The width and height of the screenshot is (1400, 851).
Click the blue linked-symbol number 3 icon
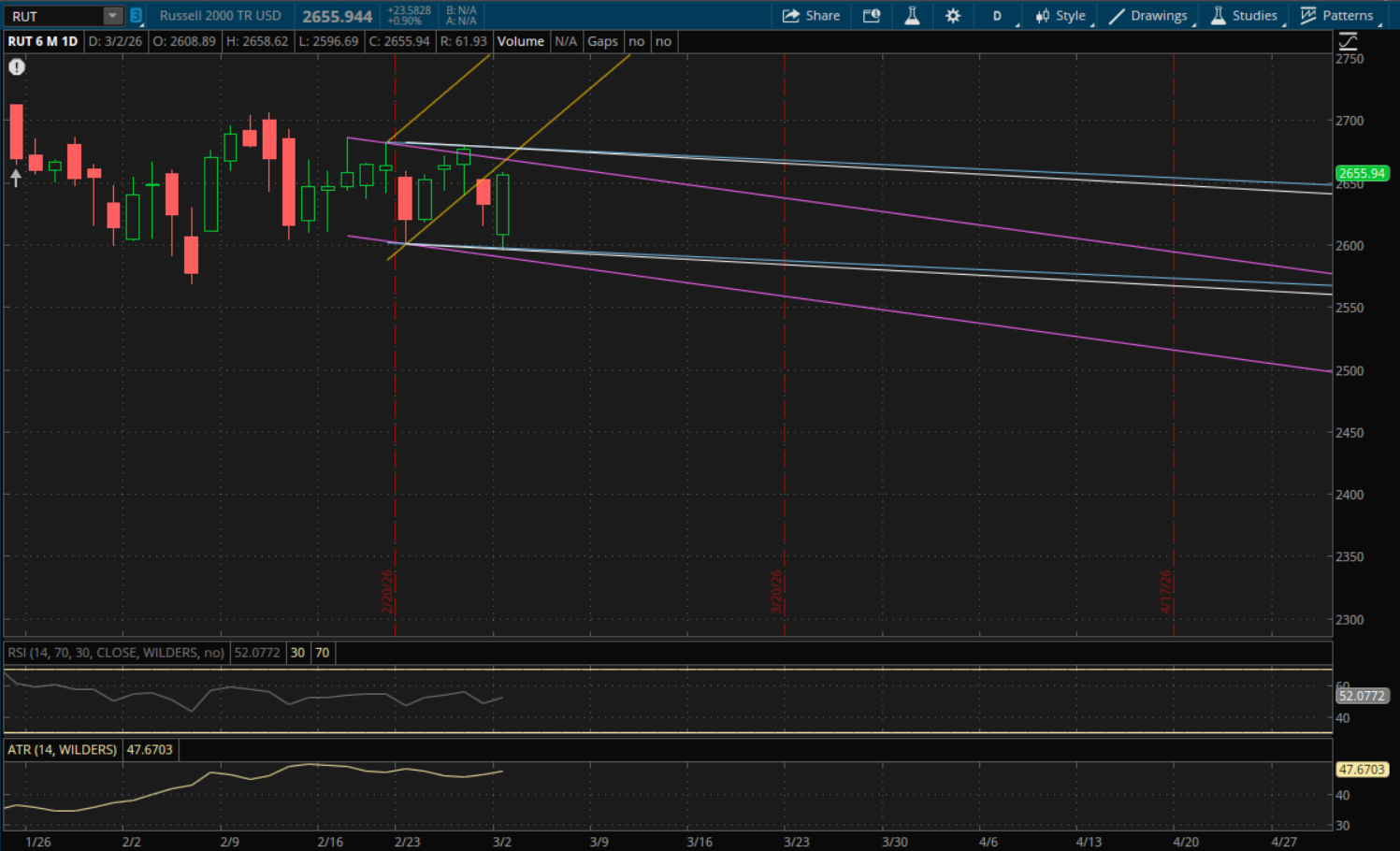tap(137, 16)
